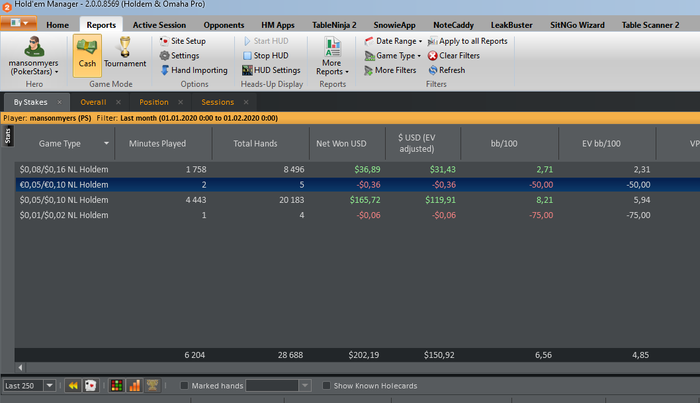The height and width of the screenshot is (403, 700).
Task: Open Game Type filter dropdown
Action: (392, 56)
